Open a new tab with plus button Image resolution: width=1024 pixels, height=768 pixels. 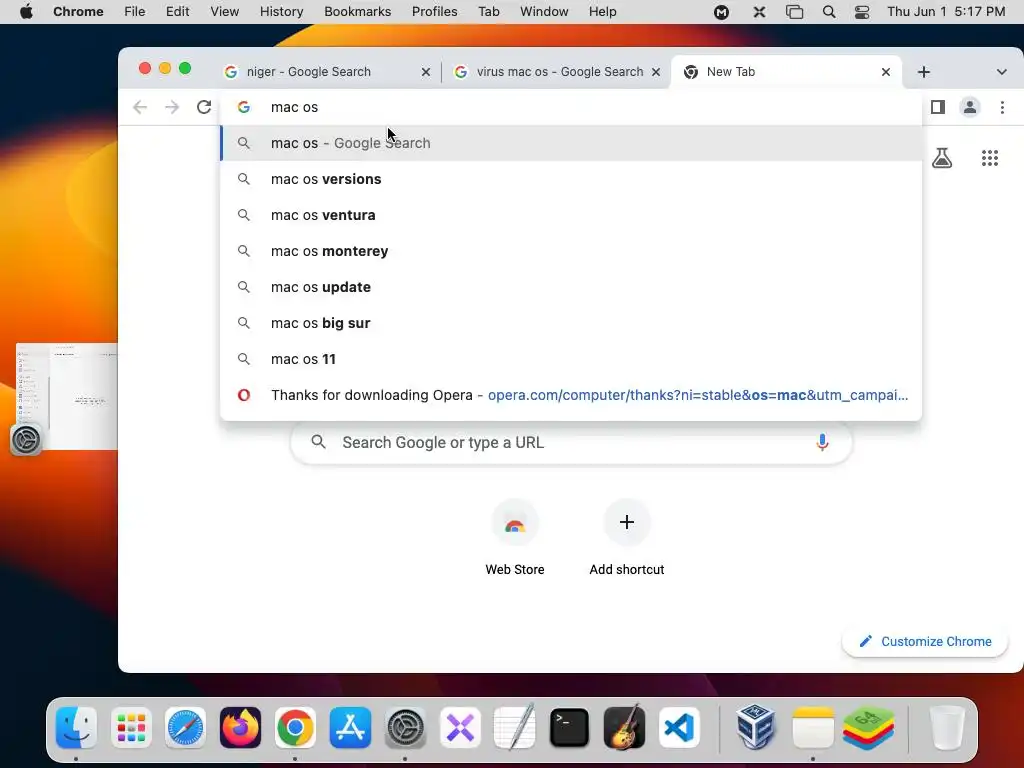(923, 72)
